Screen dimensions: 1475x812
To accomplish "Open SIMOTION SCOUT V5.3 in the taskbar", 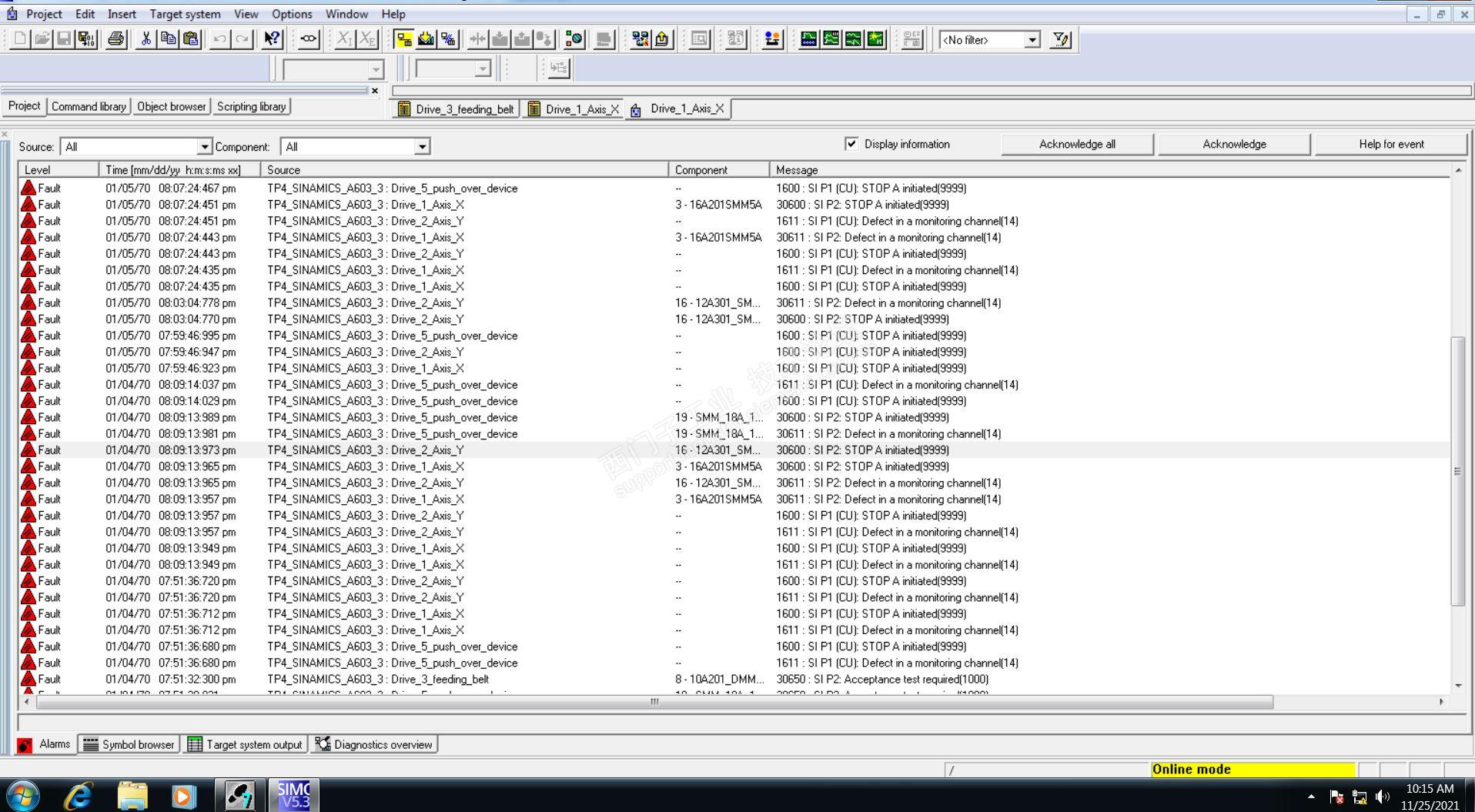I will coord(293,795).
